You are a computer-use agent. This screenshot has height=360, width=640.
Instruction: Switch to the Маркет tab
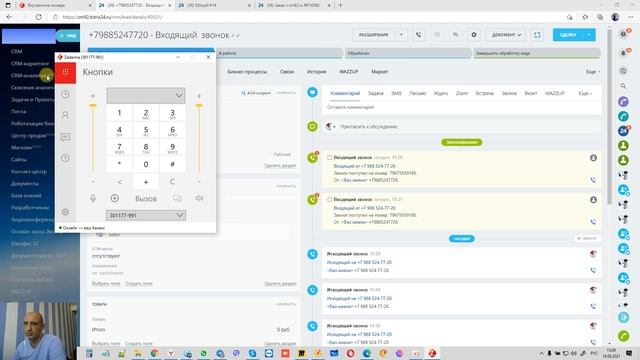coord(380,71)
